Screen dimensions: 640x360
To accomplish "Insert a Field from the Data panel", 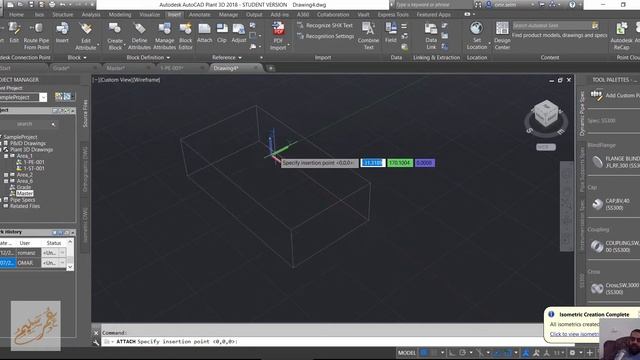I will point(391,33).
